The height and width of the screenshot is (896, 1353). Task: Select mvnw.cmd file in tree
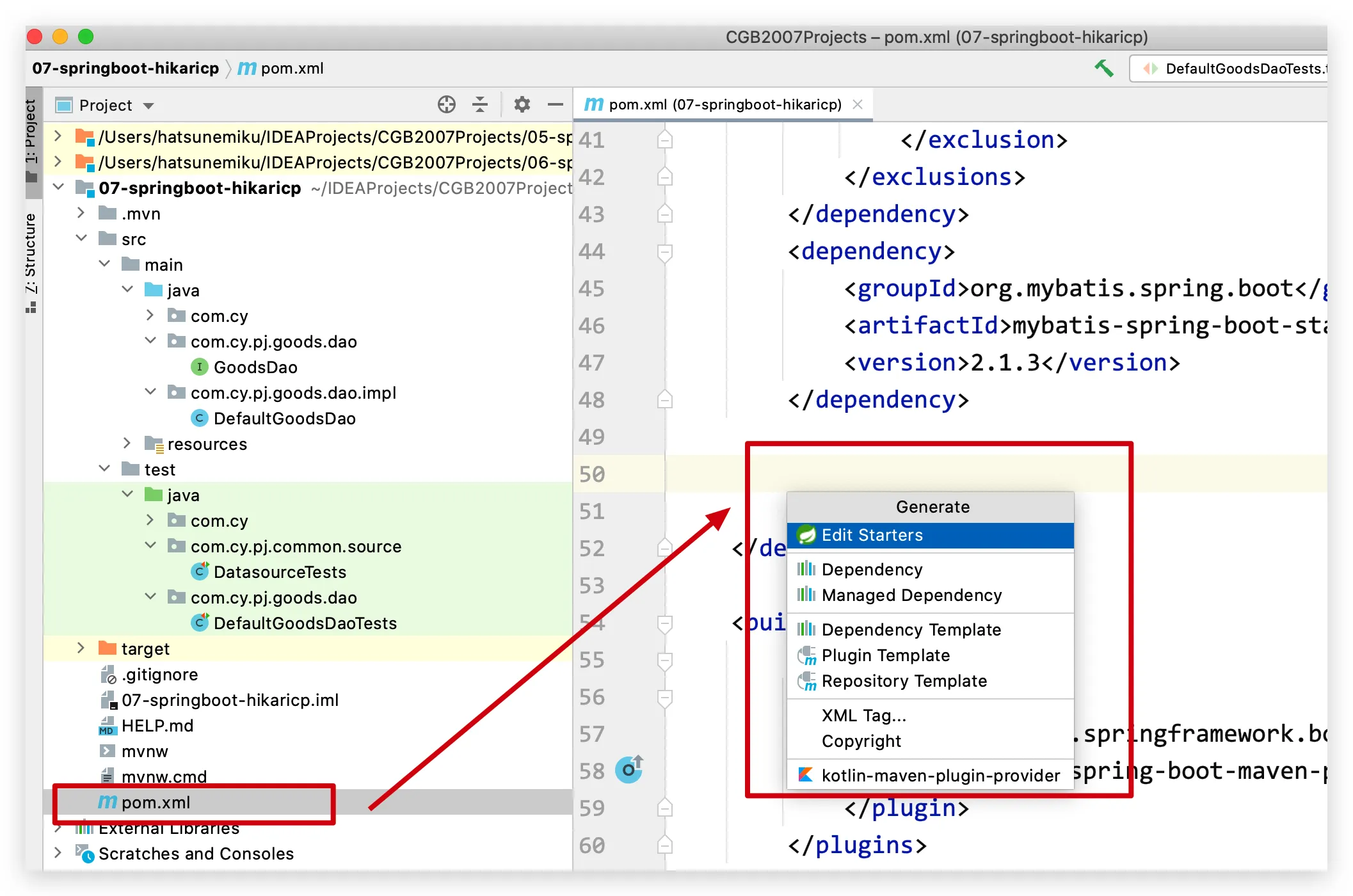coord(308,776)
